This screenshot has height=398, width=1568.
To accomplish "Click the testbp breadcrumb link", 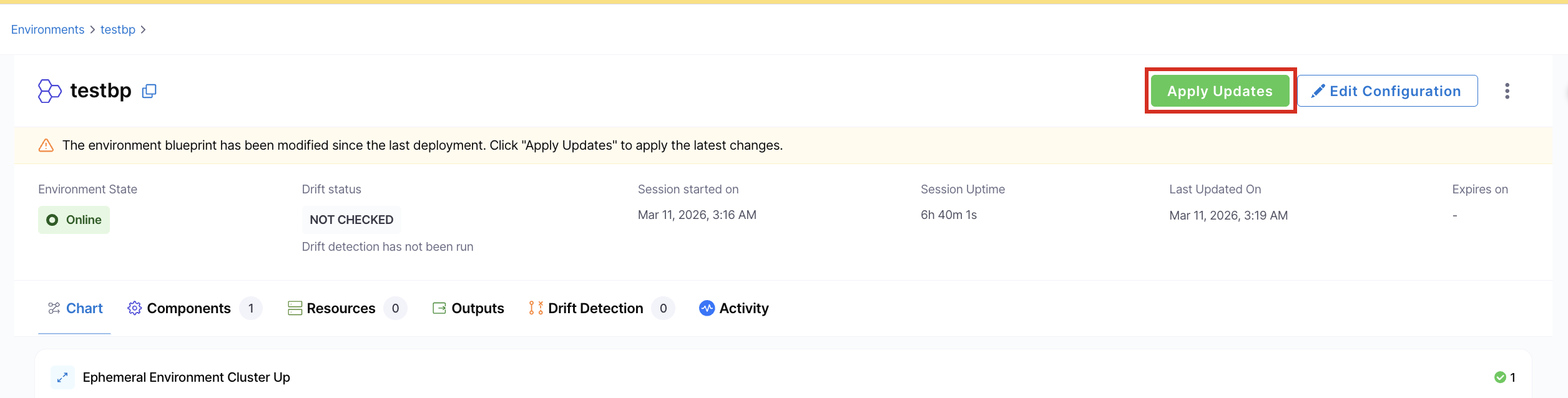I will [x=118, y=30].
